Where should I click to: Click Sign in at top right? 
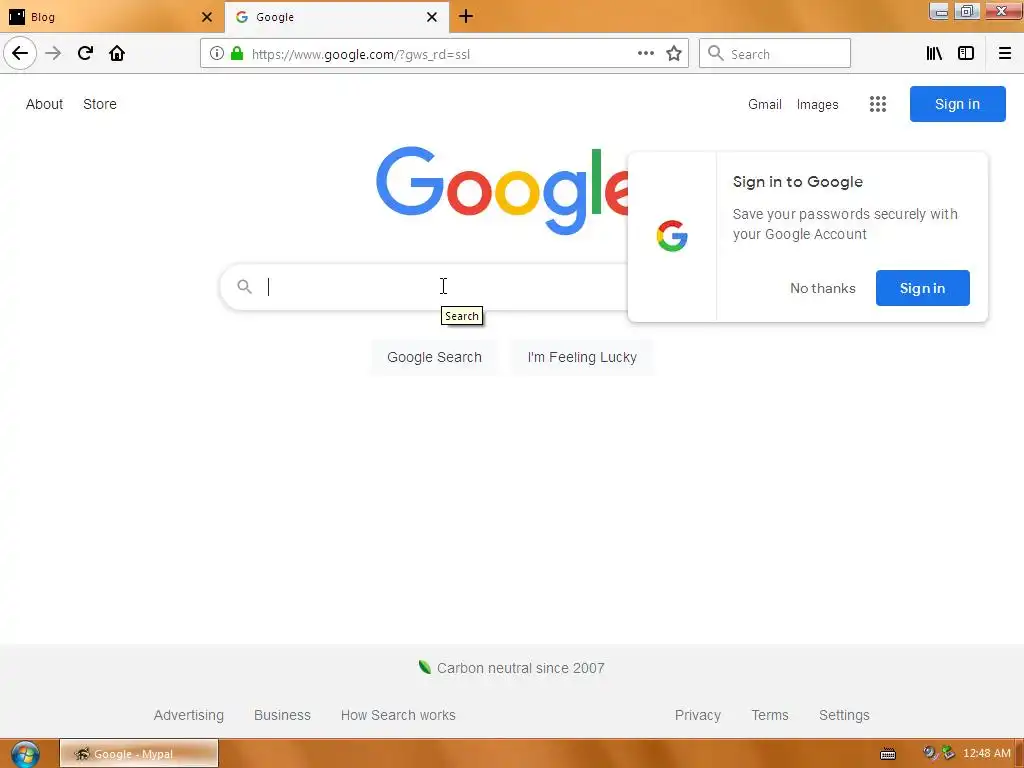point(957,104)
